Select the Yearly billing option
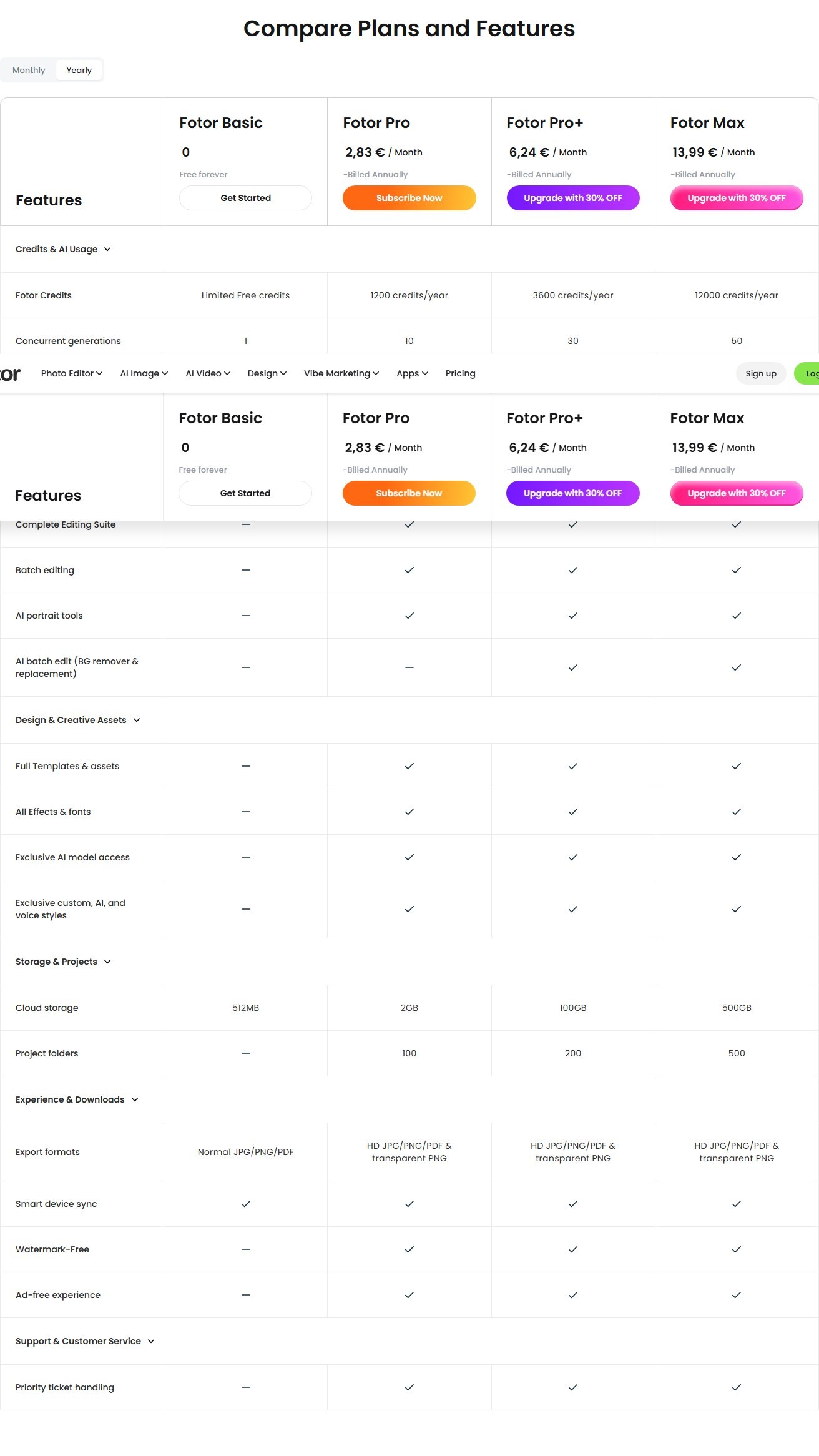The width and height of the screenshot is (819, 1456). [x=79, y=70]
